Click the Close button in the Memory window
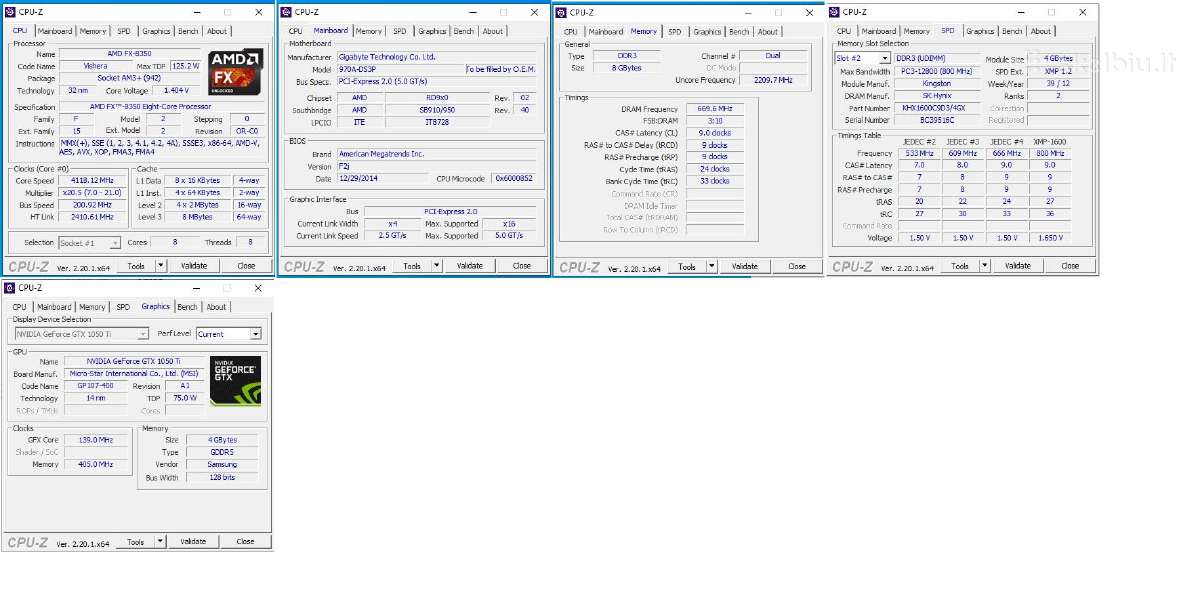Image resolution: width=1200 pixels, height=593 pixels. [797, 266]
